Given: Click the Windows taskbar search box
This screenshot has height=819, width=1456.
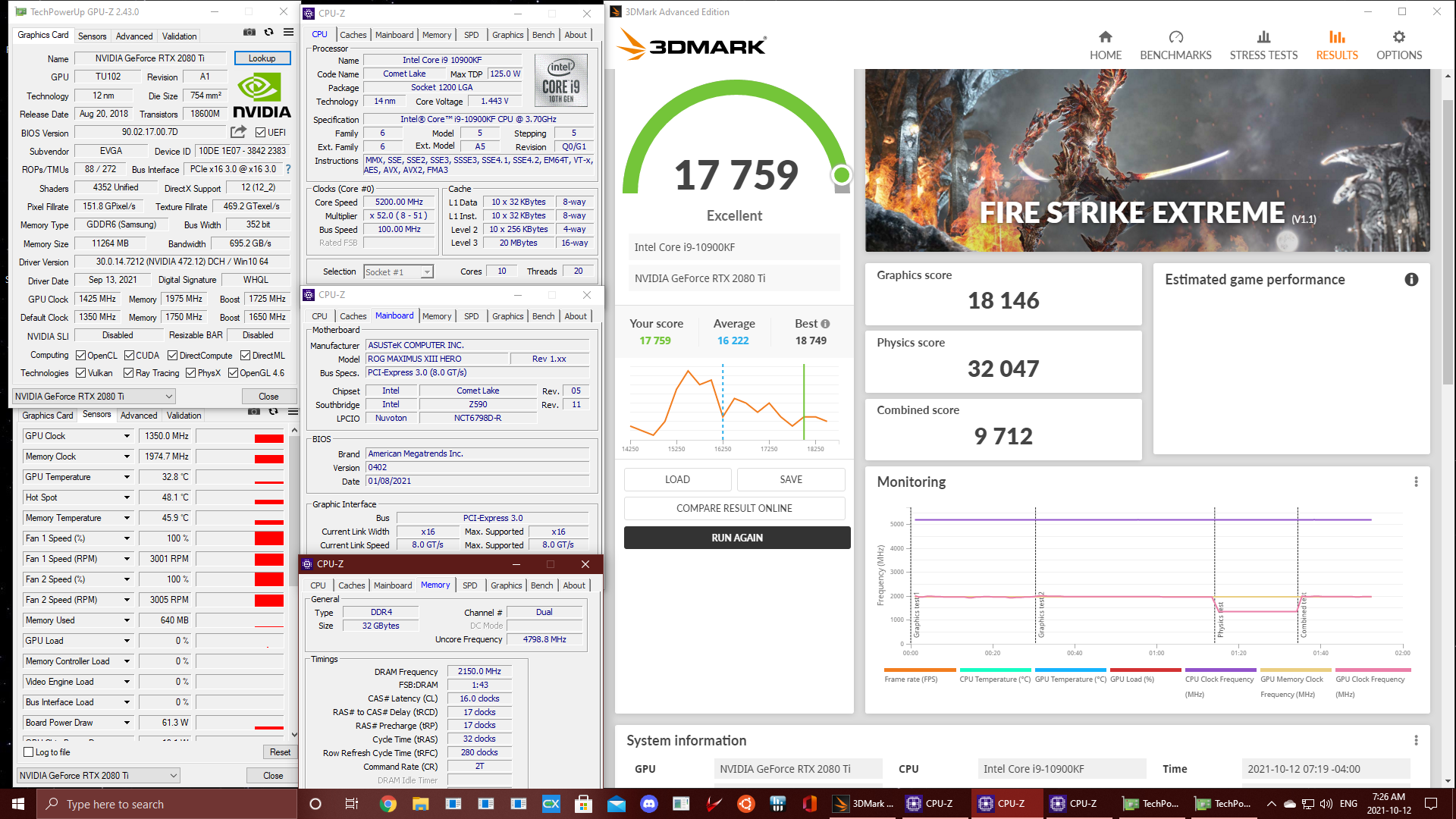Looking at the screenshot, I should click(167, 804).
